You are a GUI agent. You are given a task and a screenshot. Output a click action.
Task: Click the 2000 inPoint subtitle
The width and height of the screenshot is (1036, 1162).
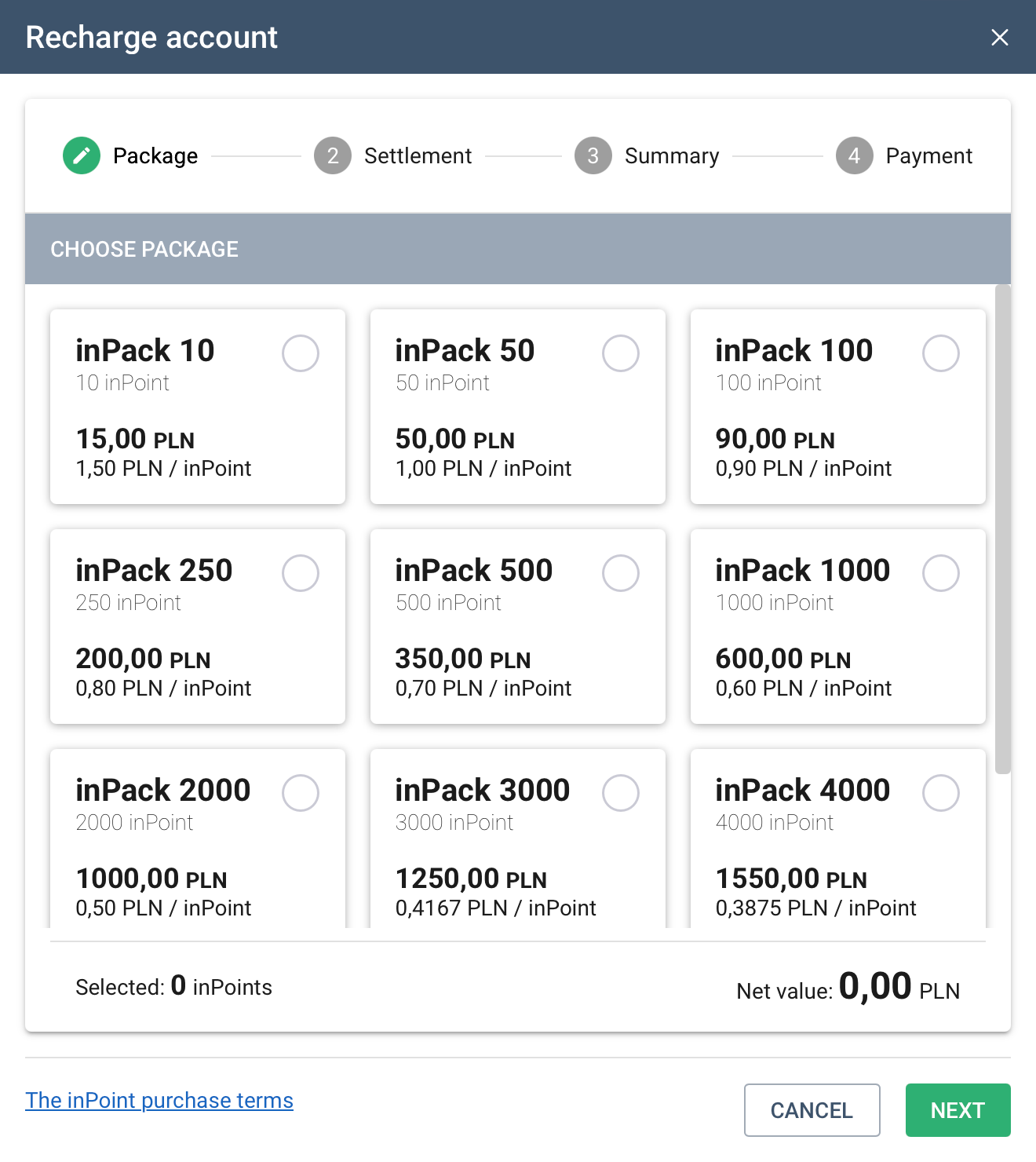coord(134,823)
